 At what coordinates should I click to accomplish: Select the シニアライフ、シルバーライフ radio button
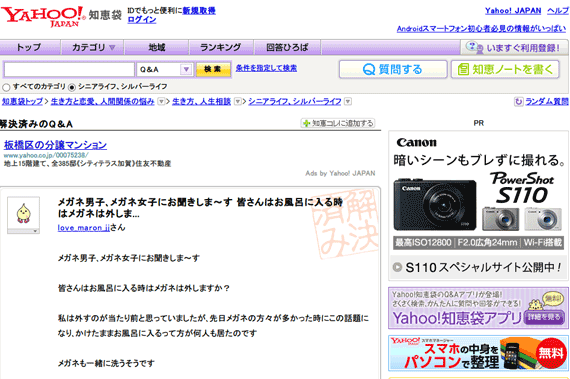coord(72,88)
